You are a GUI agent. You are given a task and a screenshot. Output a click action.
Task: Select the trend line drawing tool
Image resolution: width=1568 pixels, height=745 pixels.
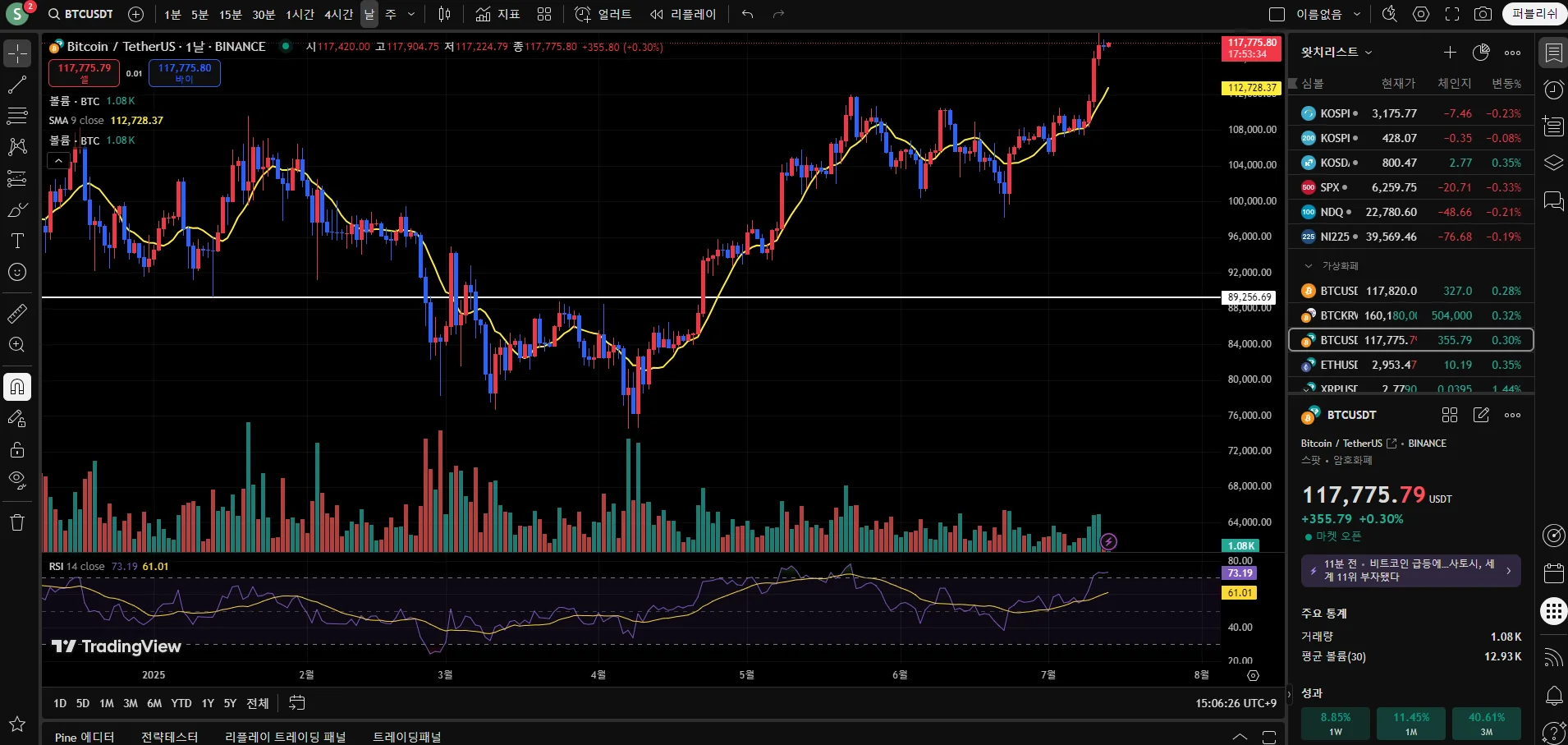click(x=17, y=85)
